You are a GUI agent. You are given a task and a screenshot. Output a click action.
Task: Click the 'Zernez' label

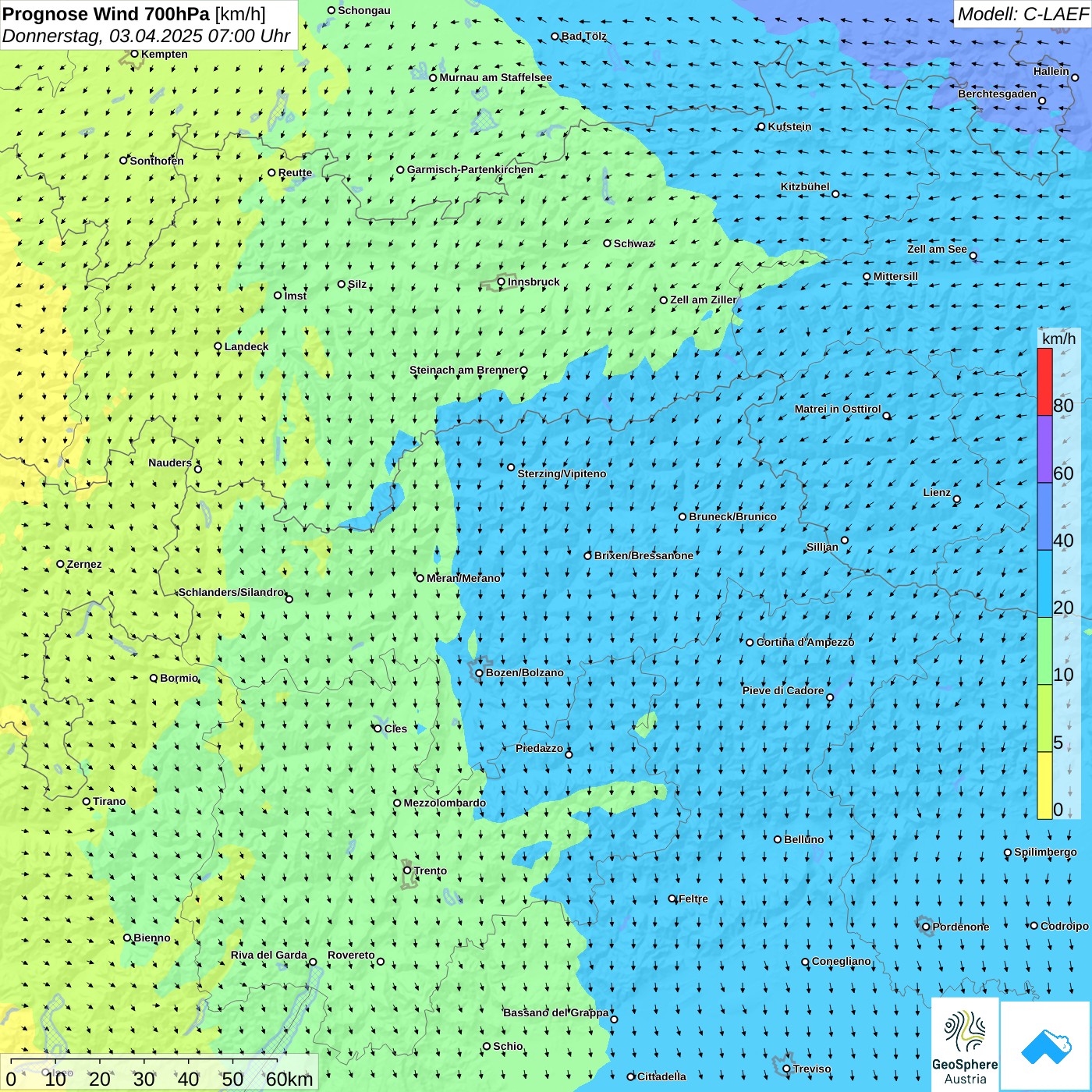pos(84,564)
